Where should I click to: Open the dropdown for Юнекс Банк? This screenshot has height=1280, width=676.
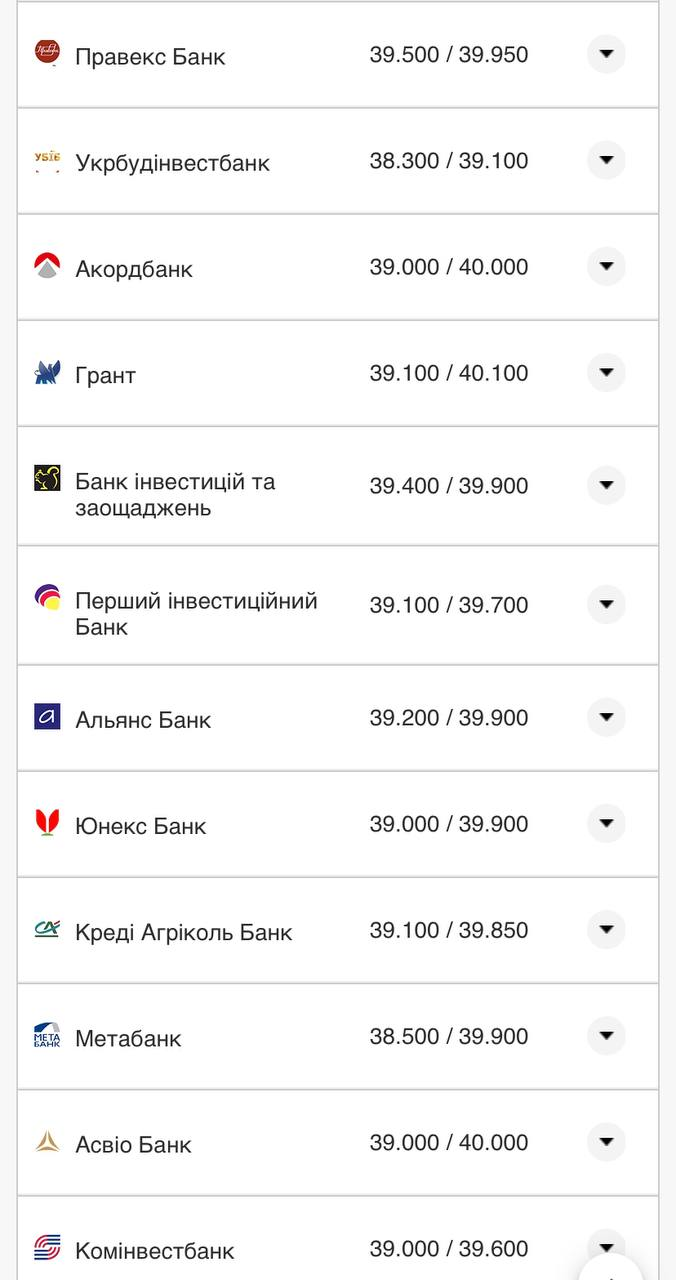click(606, 823)
